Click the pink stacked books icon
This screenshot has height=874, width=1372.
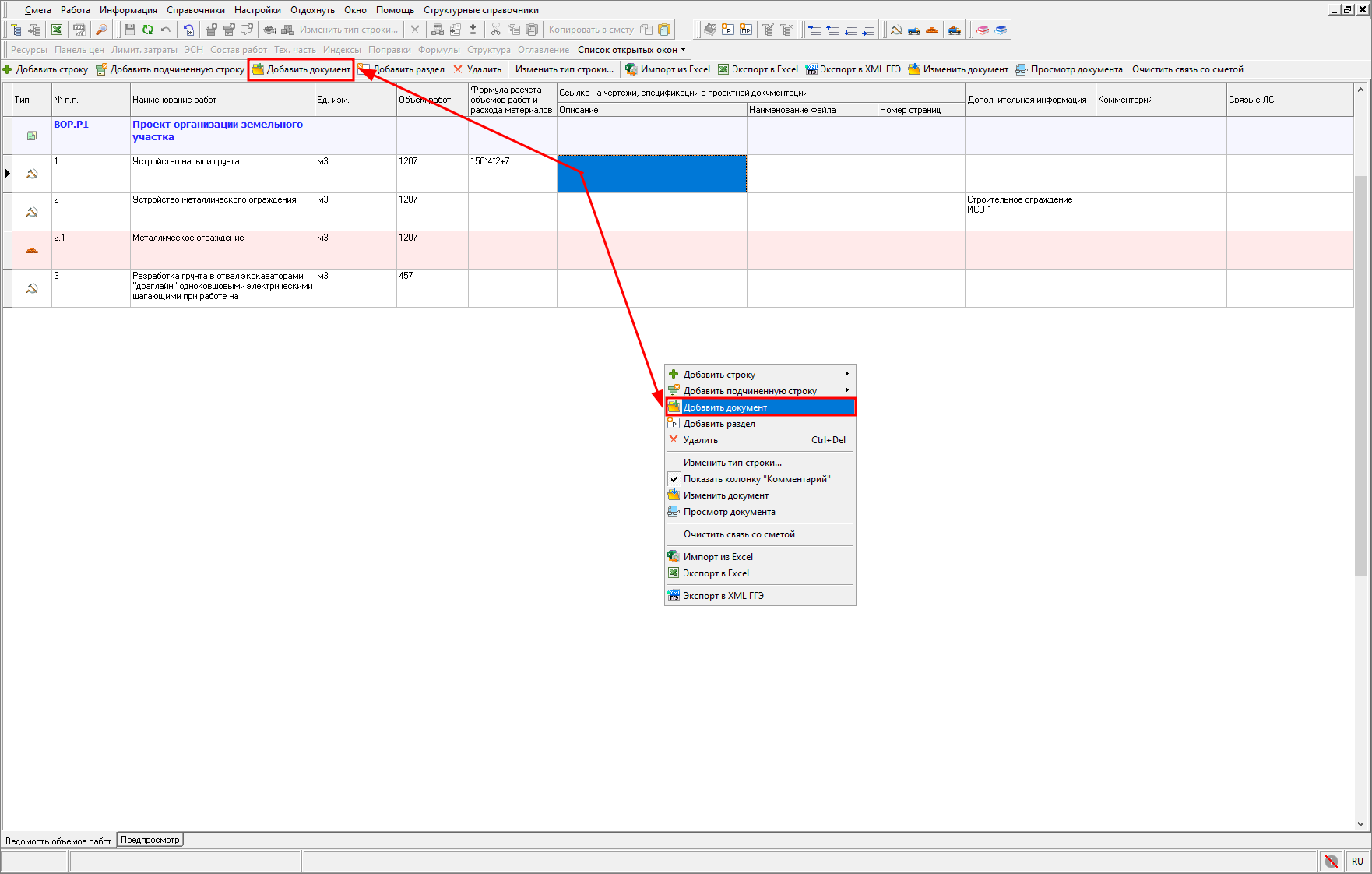(x=983, y=30)
